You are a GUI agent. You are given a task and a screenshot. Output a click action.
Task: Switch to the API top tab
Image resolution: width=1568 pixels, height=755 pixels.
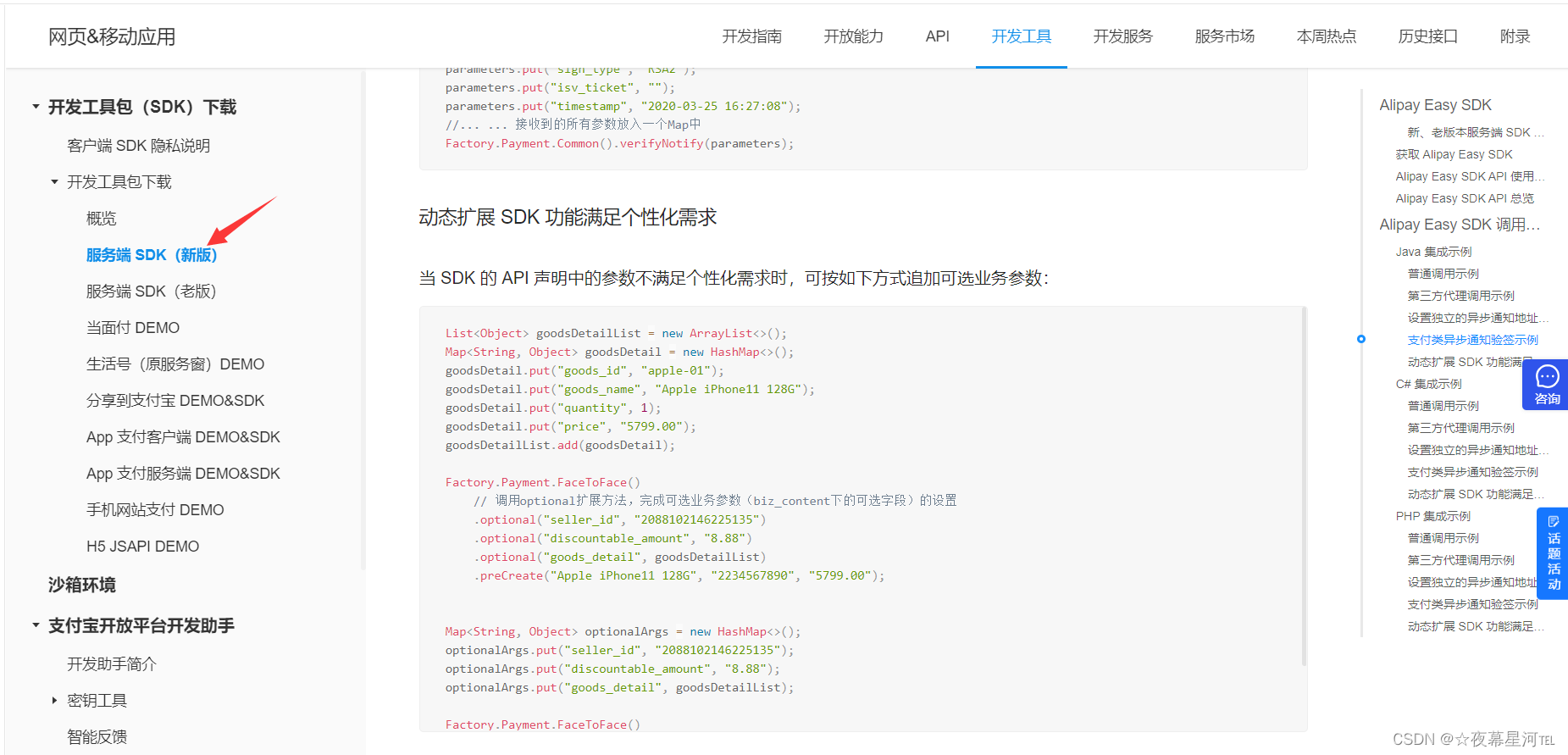click(x=938, y=36)
